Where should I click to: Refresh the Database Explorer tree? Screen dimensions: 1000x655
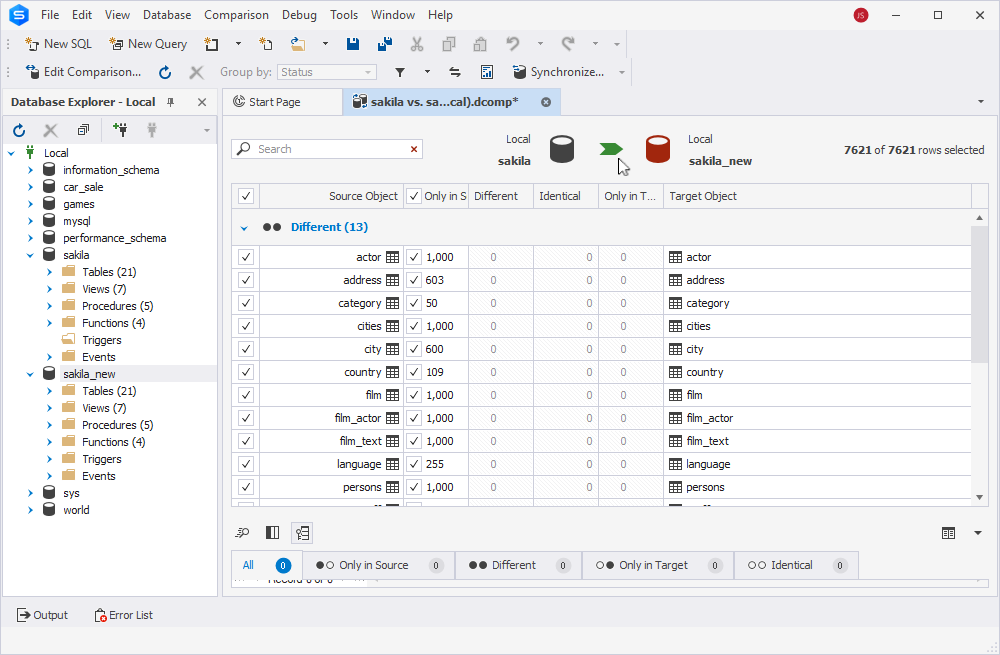[x=19, y=130]
